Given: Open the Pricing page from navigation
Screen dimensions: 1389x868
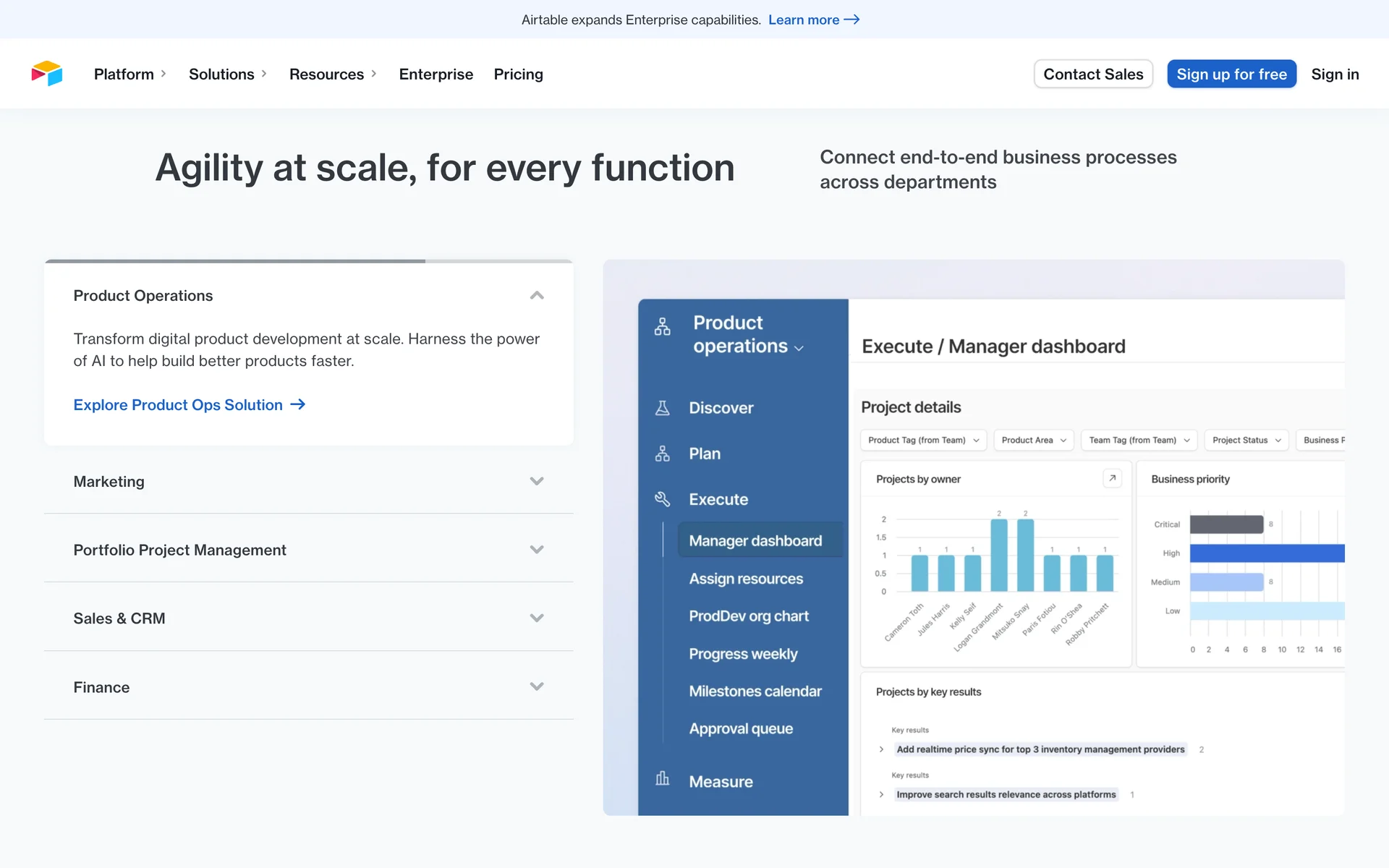Looking at the screenshot, I should [x=518, y=74].
